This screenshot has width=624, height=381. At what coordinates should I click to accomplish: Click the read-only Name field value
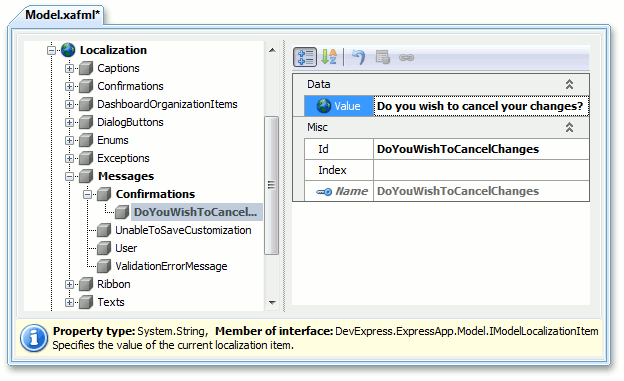point(481,191)
